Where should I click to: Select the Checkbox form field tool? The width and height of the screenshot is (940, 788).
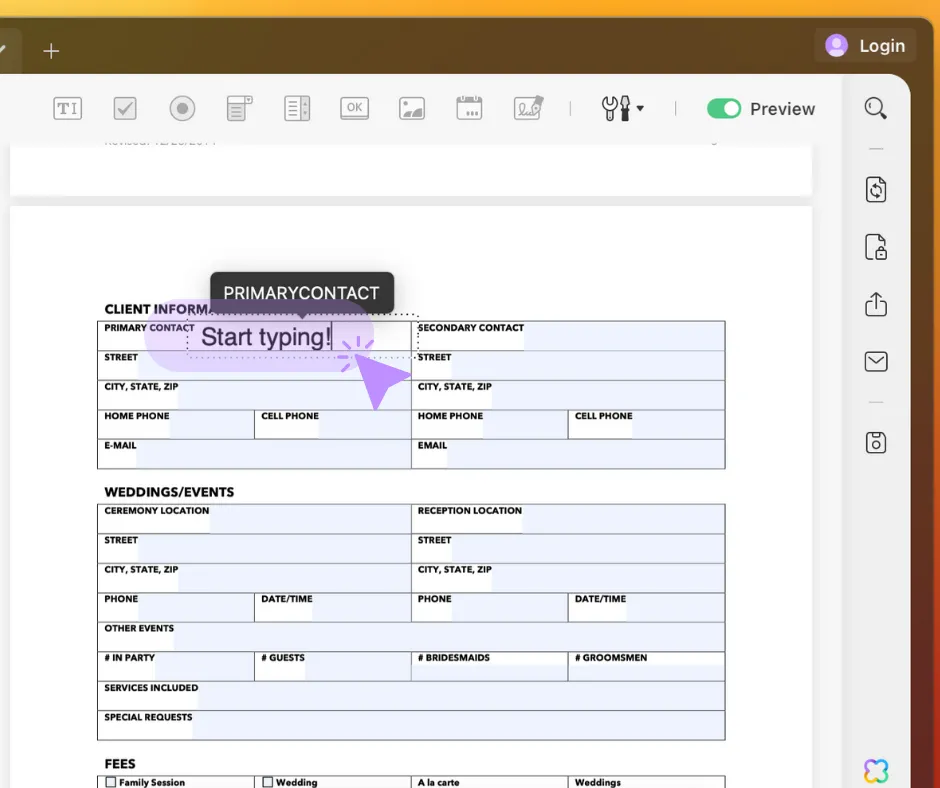tap(125, 108)
